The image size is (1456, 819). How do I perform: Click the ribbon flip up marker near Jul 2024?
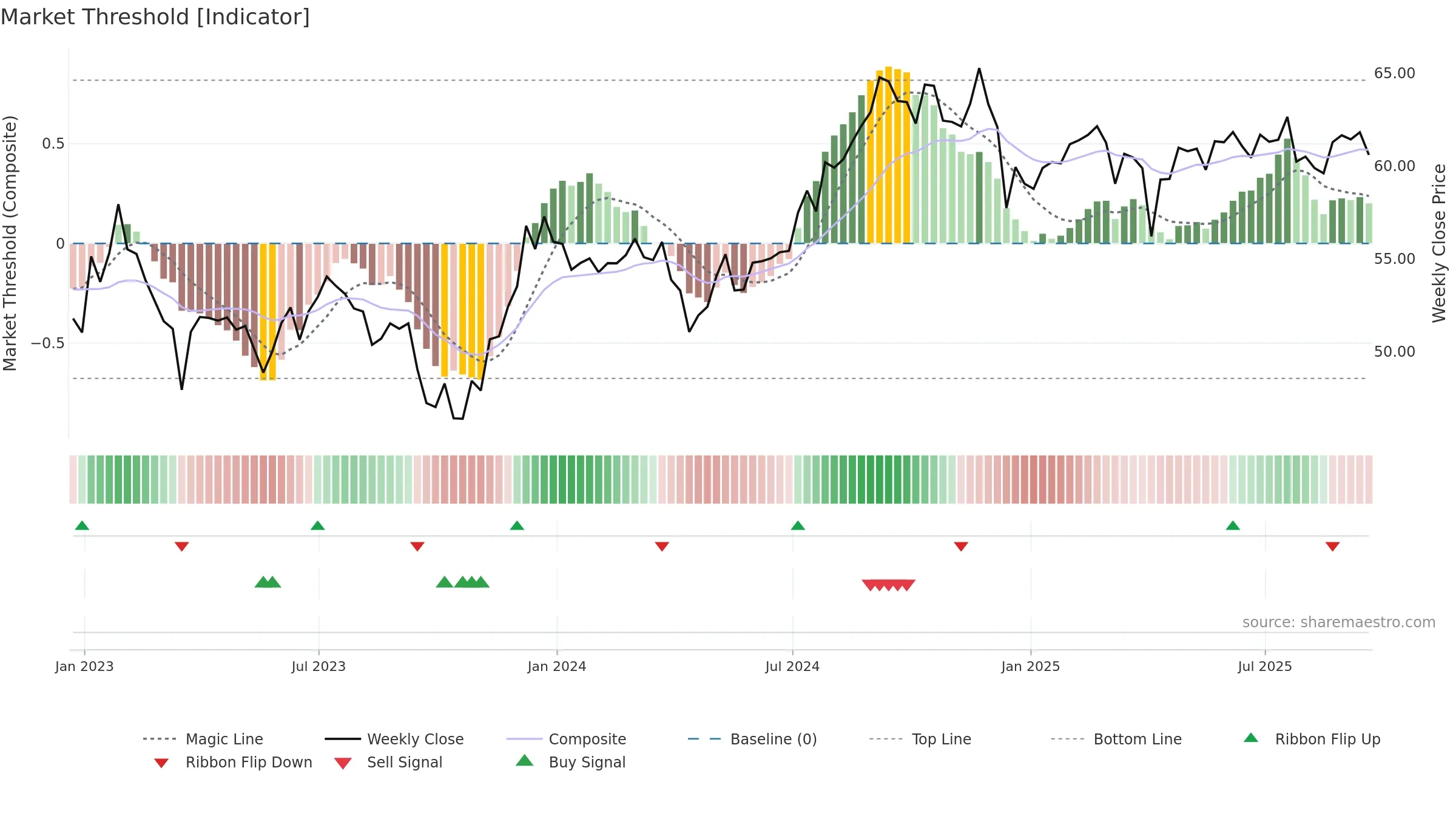(798, 525)
